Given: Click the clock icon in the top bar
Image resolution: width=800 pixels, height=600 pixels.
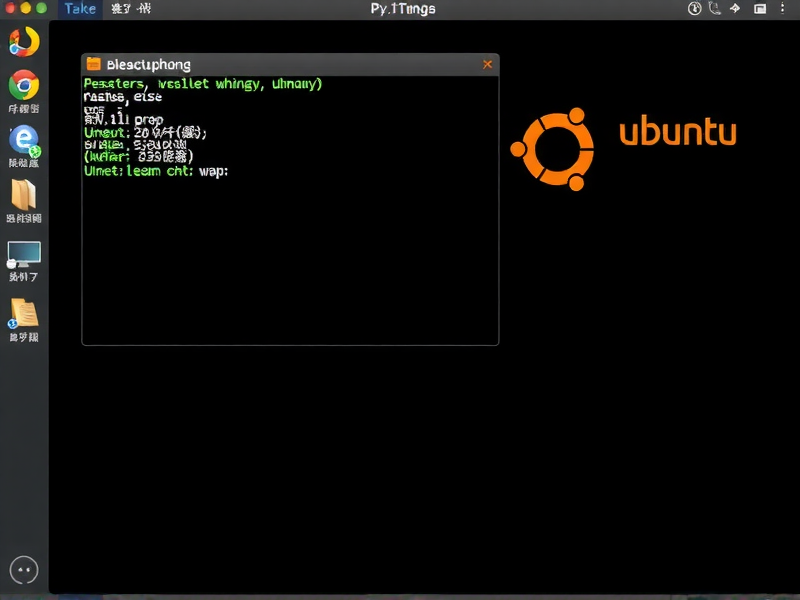Looking at the screenshot, I should click(x=695, y=8).
